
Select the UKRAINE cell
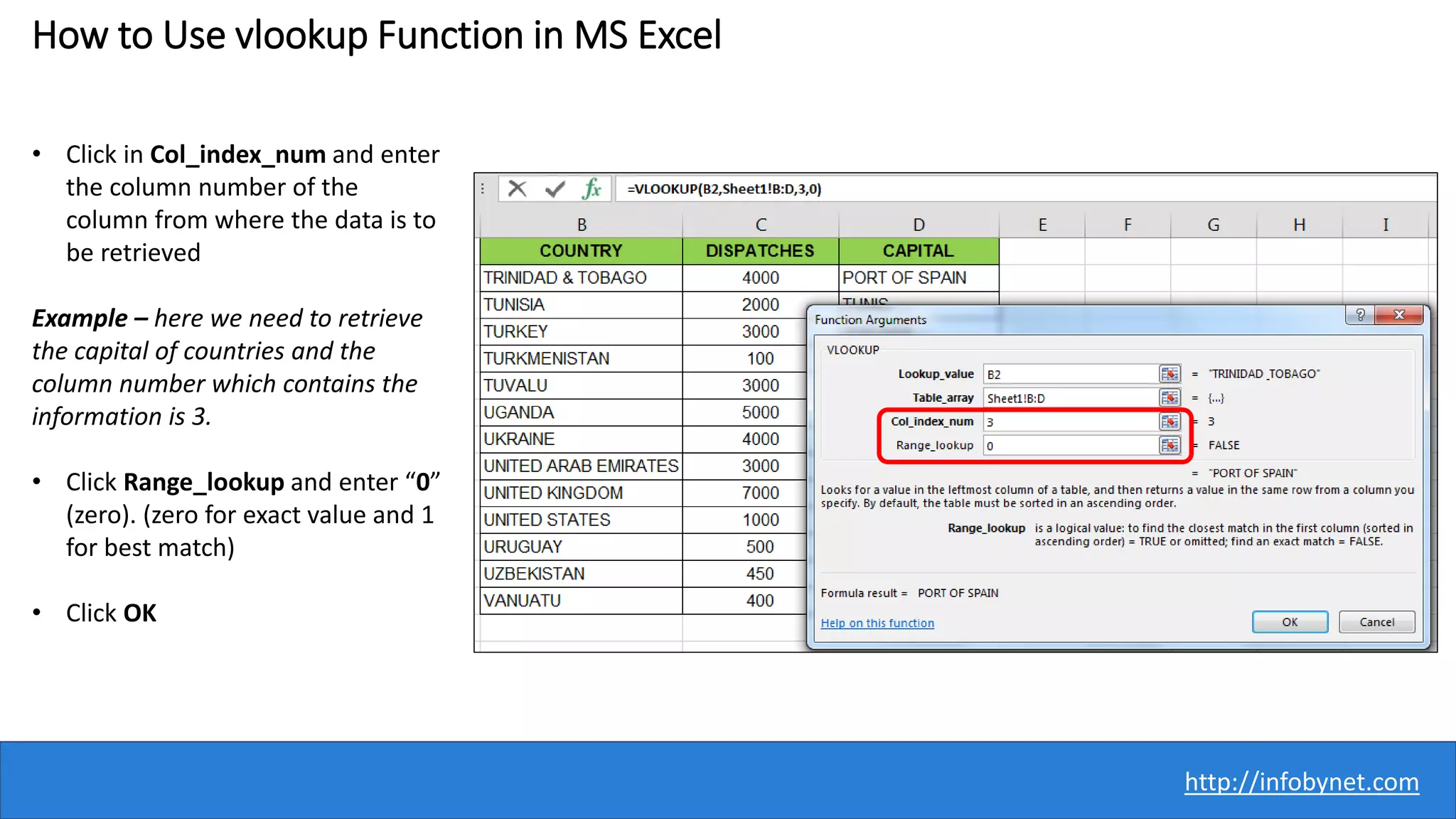(x=582, y=439)
